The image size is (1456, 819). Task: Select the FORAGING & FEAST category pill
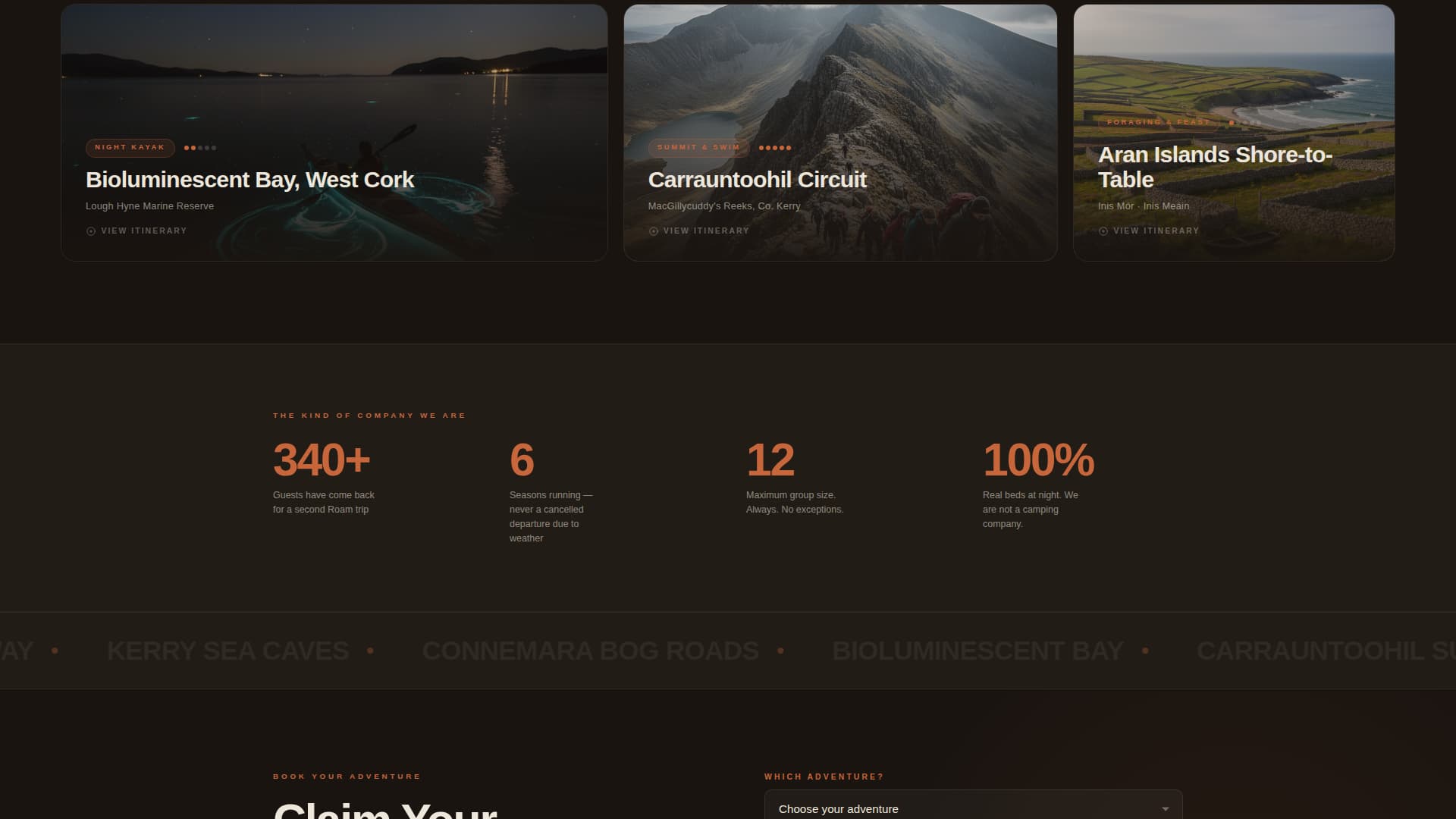pos(1159,121)
